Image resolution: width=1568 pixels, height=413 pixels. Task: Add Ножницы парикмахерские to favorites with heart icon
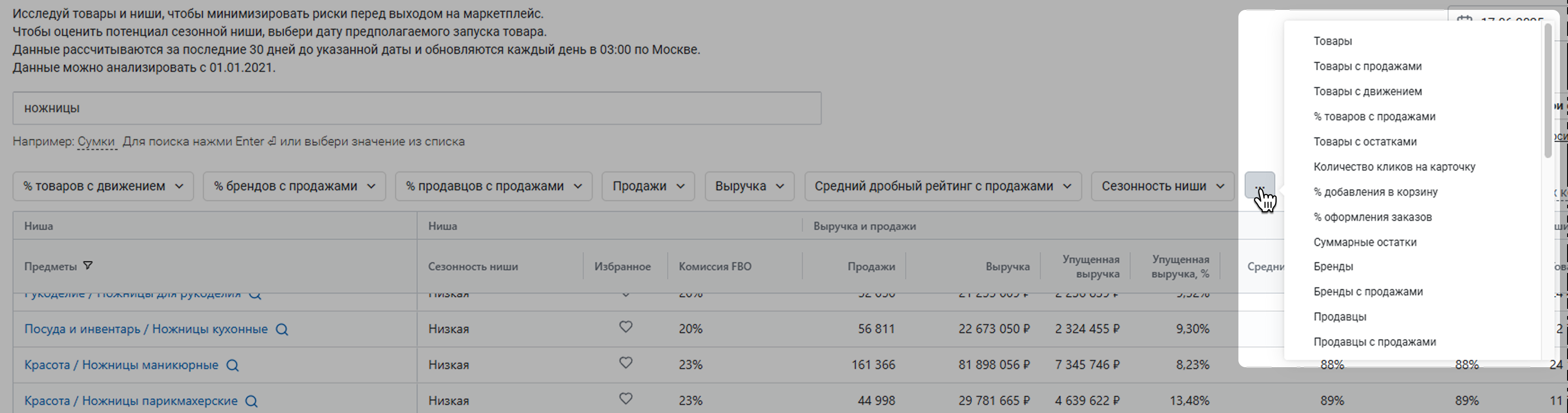pyautogui.click(x=626, y=399)
